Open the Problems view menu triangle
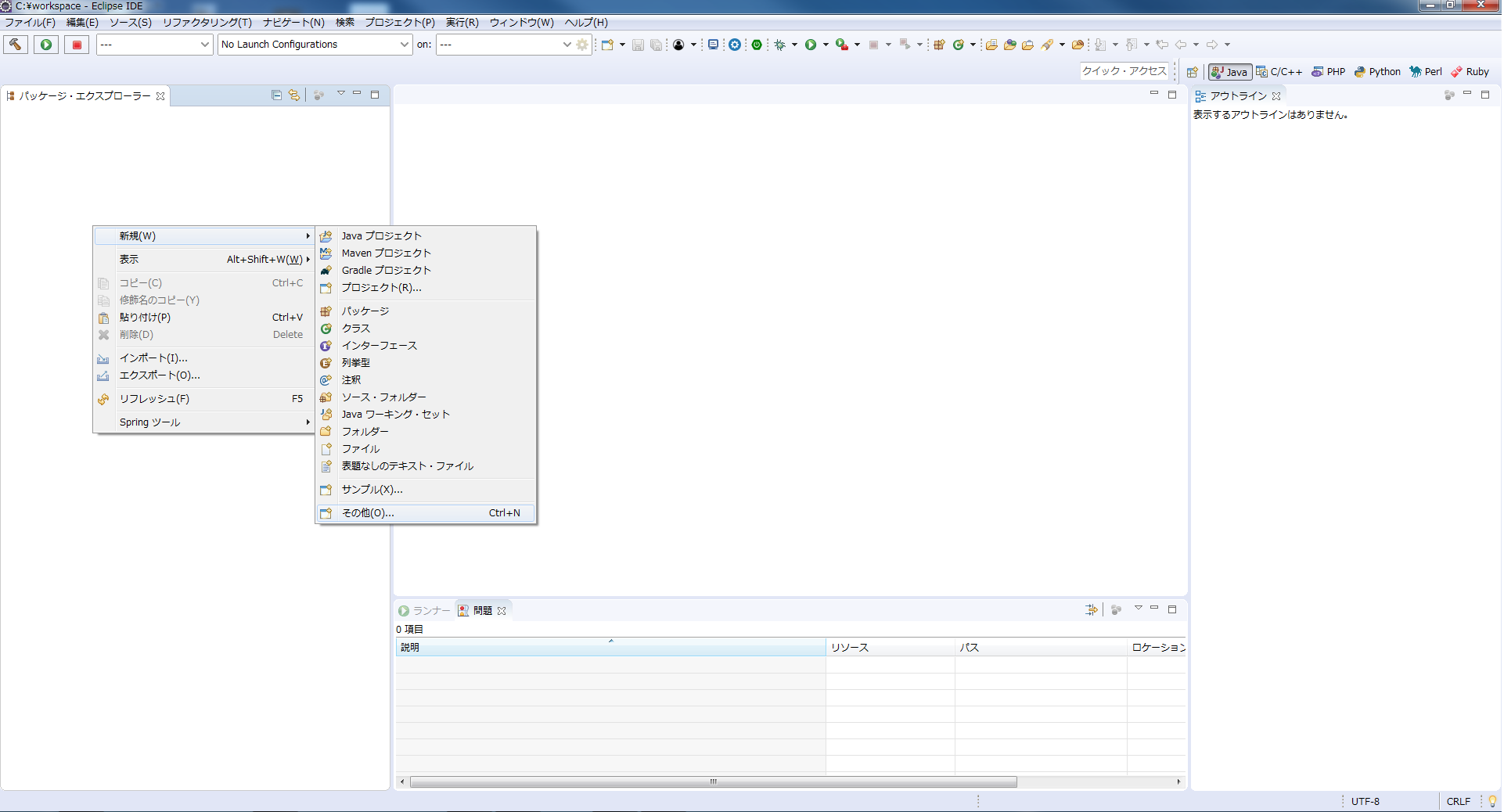Viewport: 1504px width, 812px height. [x=1139, y=609]
